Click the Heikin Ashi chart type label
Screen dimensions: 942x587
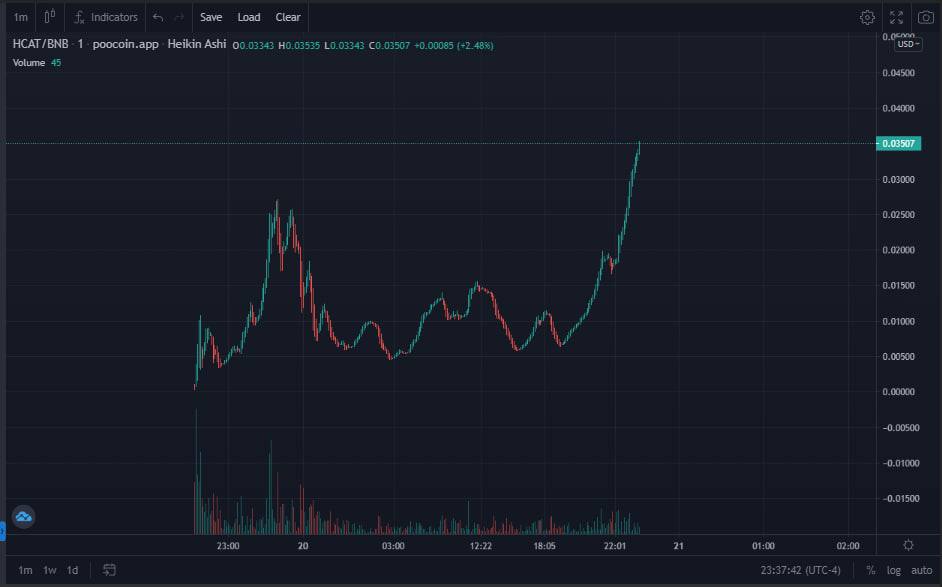click(197, 44)
